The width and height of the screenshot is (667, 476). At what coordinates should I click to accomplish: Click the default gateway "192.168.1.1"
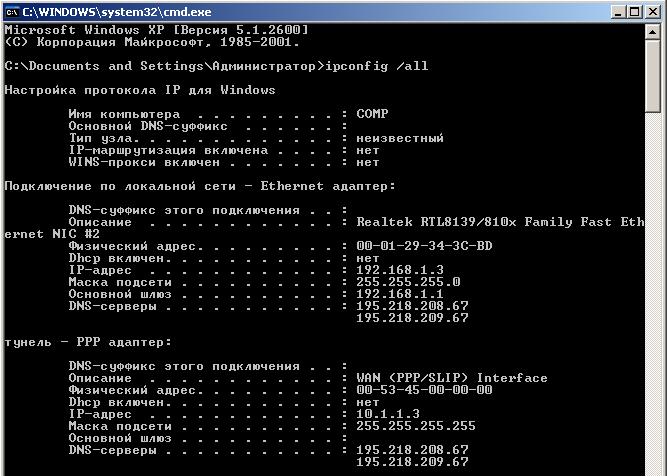click(x=400, y=294)
